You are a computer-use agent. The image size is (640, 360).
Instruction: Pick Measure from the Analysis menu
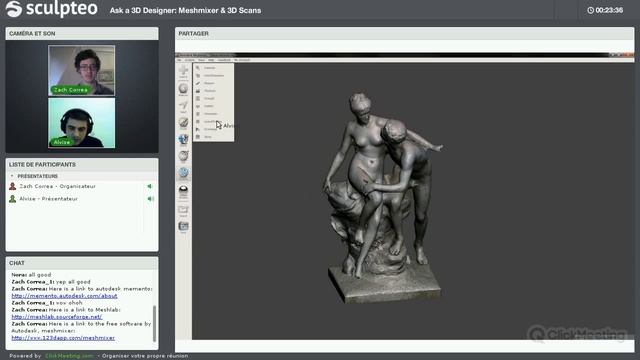[x=213, y=83]
